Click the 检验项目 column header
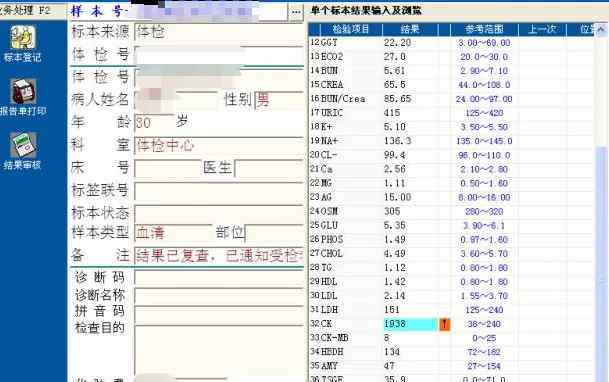This screenshot has width=609, height=382. coord(351,29)
